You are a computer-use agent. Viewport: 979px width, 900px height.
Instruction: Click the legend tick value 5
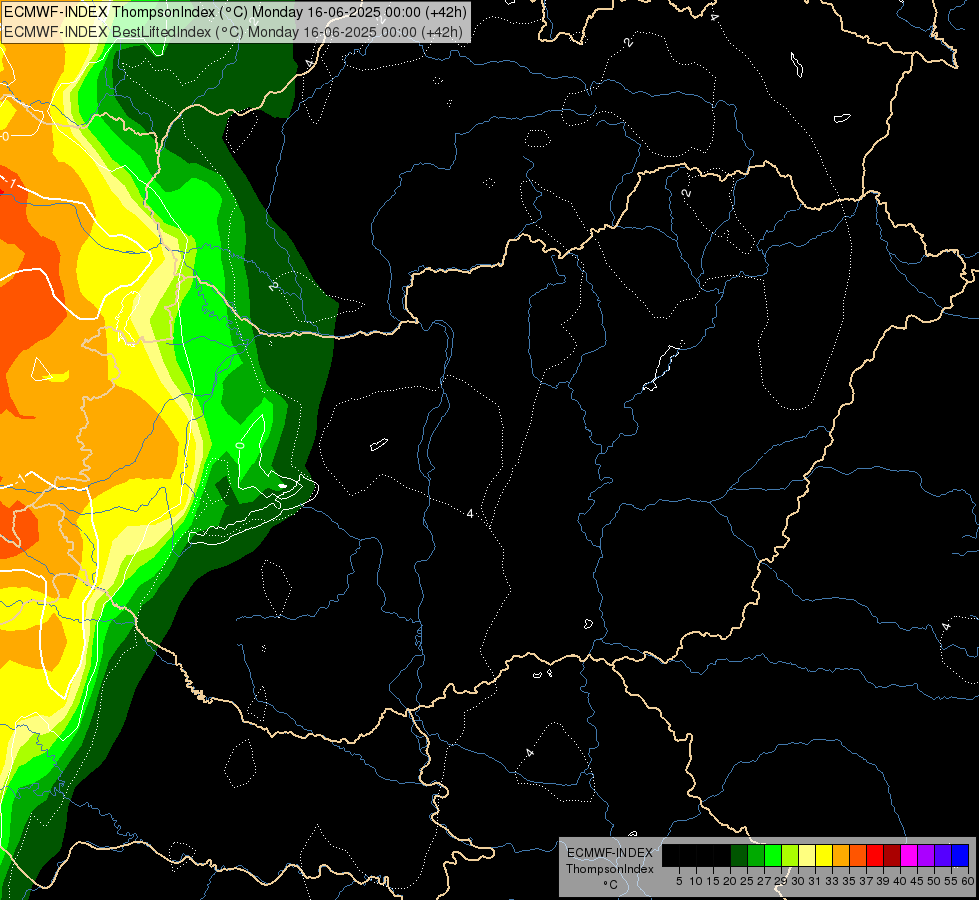point(679,881)
